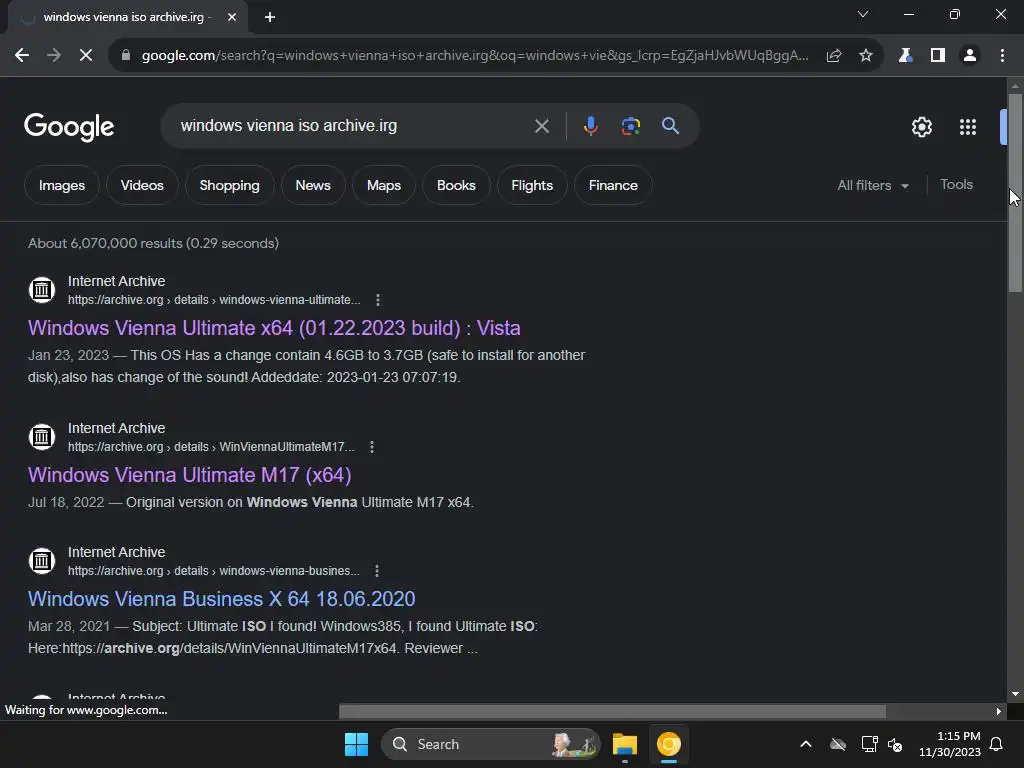Click the vertical page scrollbar thumb
The height and width of the screenshot is (768, 1024).
[x=1015, y=193]
